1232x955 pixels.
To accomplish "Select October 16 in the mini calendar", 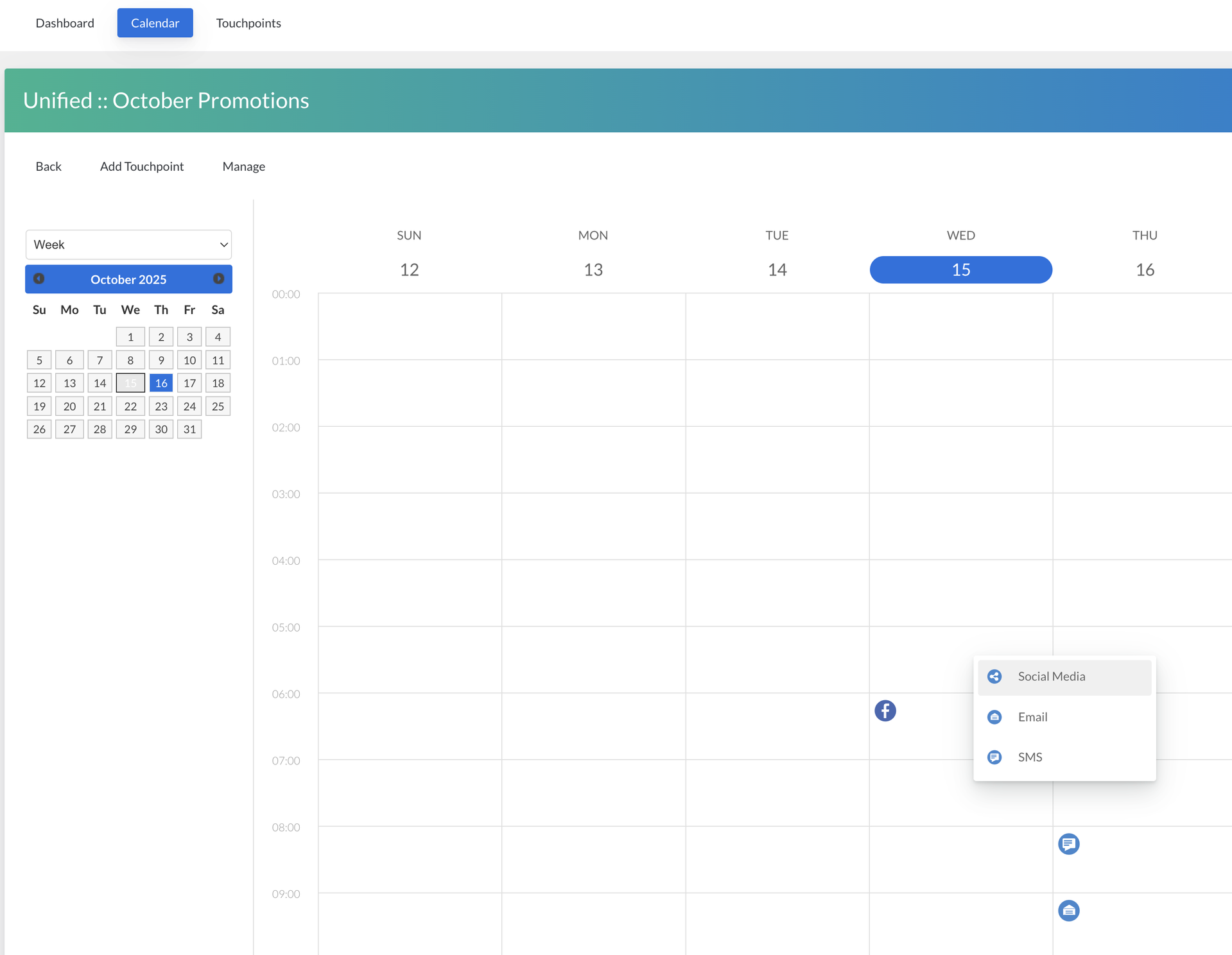I will (161, 383).
